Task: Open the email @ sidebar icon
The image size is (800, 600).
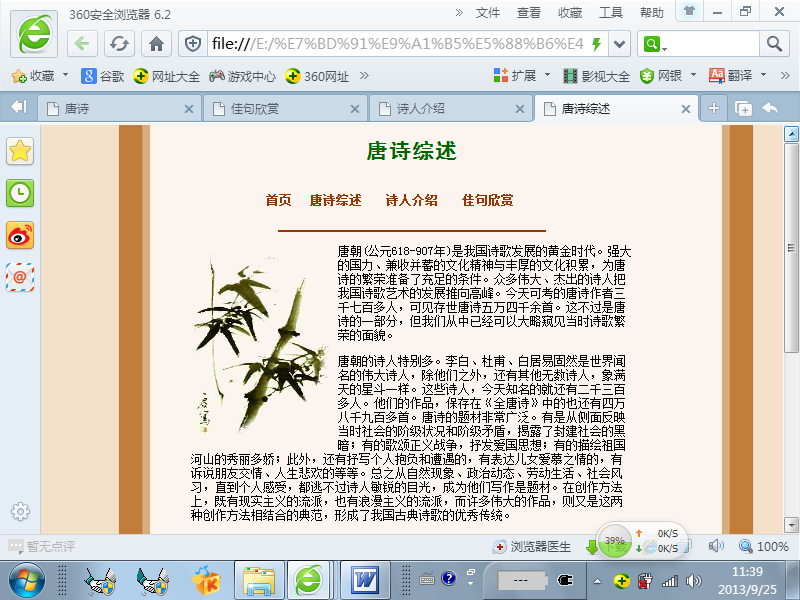Action: coord(20,277)
